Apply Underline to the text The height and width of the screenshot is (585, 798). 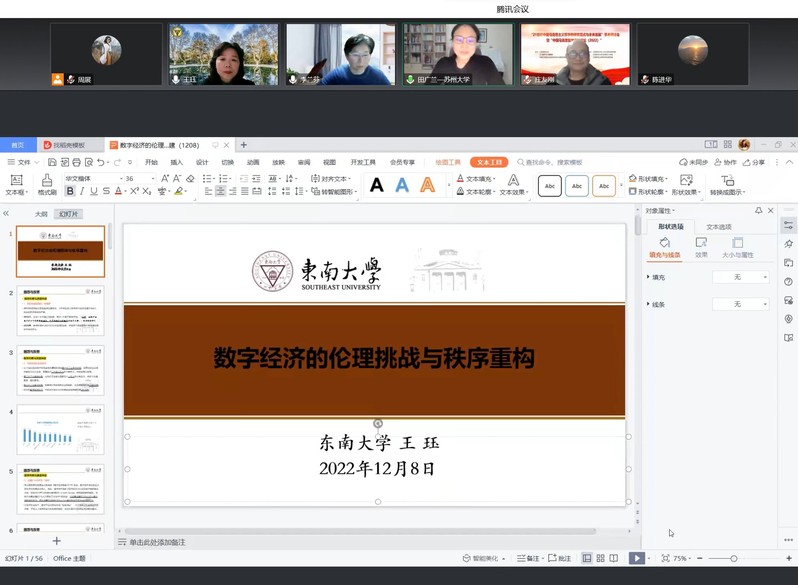pos(94,191)
